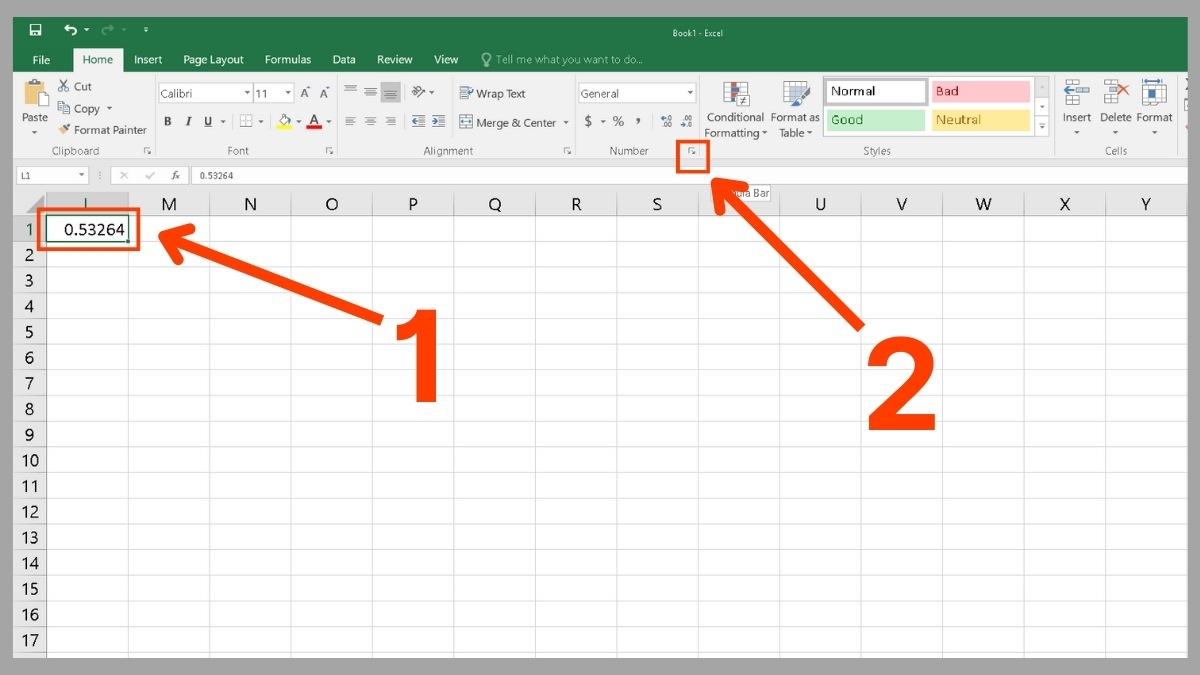Activate the Format Painter brush

click(102, 130)
